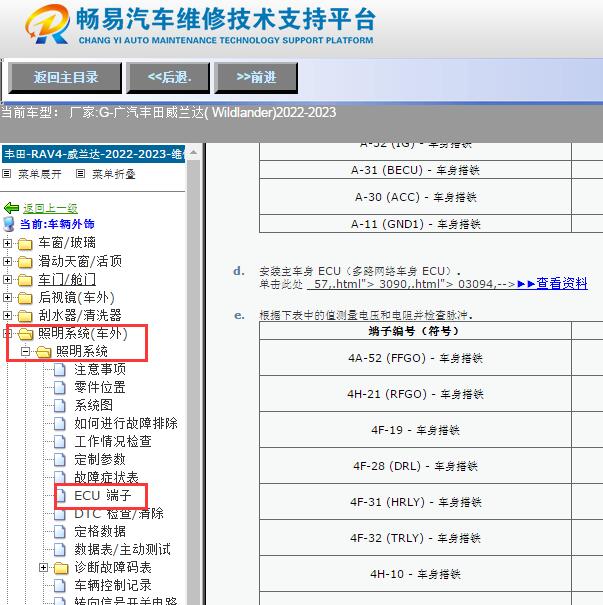Viewport: 603px width, 605px height.
Task: Expand the 车门/舱门 folder node
Action: [7, 279]
